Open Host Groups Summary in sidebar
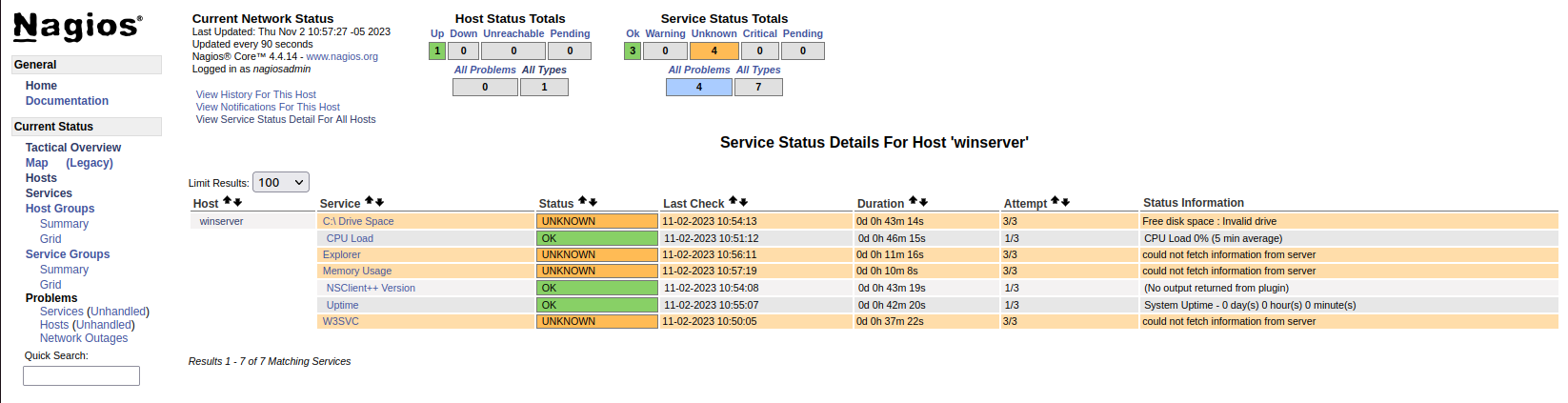Screen dimensions: 1568x403 (x=64, y=224)
